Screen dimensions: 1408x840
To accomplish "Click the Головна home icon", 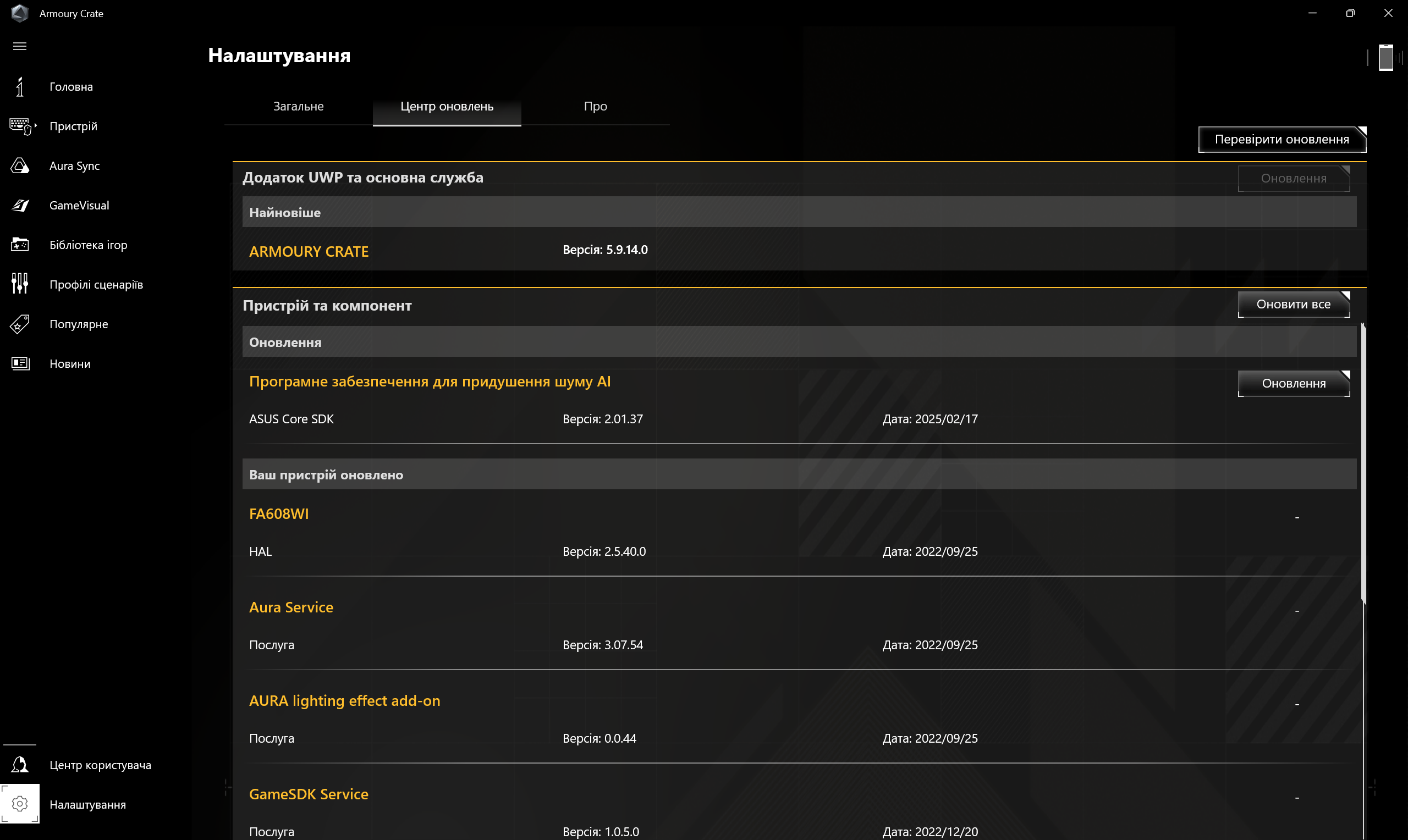I will click(x=20, y=87).
